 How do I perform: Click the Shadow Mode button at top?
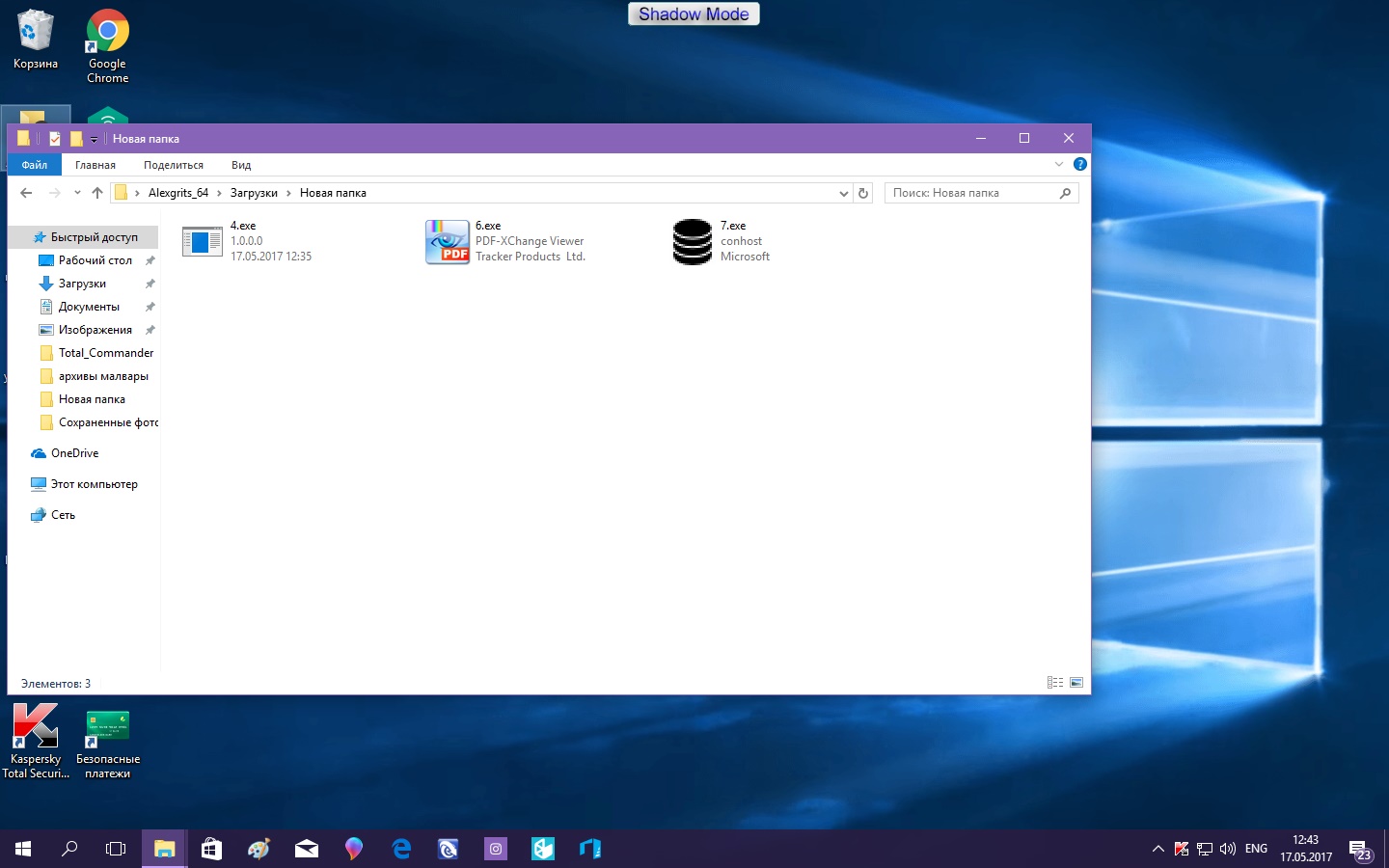click(694, 14)
